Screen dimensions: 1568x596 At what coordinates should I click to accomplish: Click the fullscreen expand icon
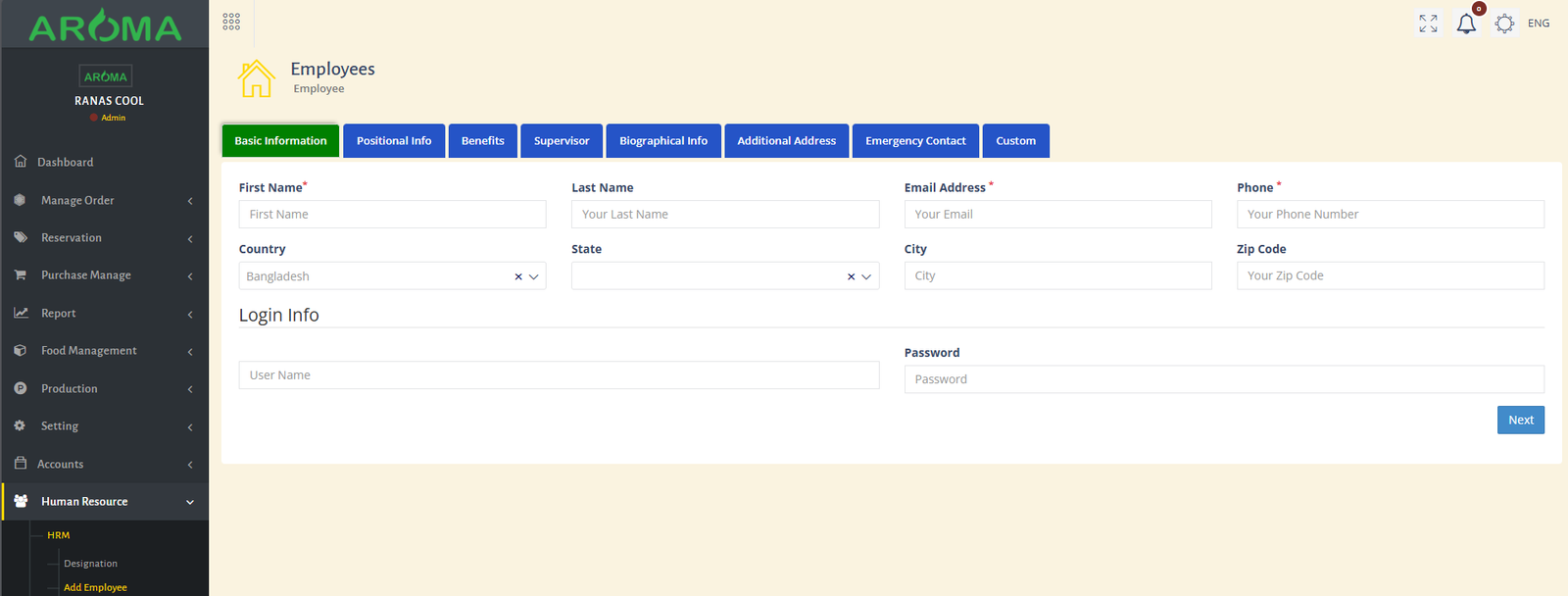click(x=1428, y=24)
